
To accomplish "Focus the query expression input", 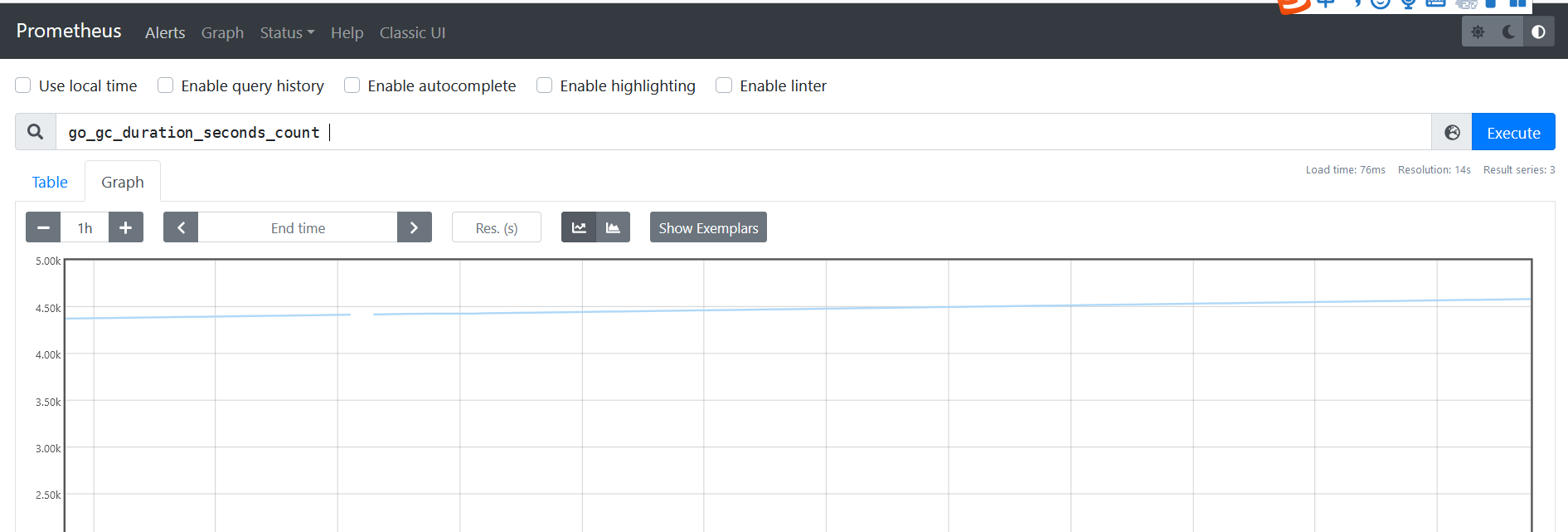I will tap(743, 132).
